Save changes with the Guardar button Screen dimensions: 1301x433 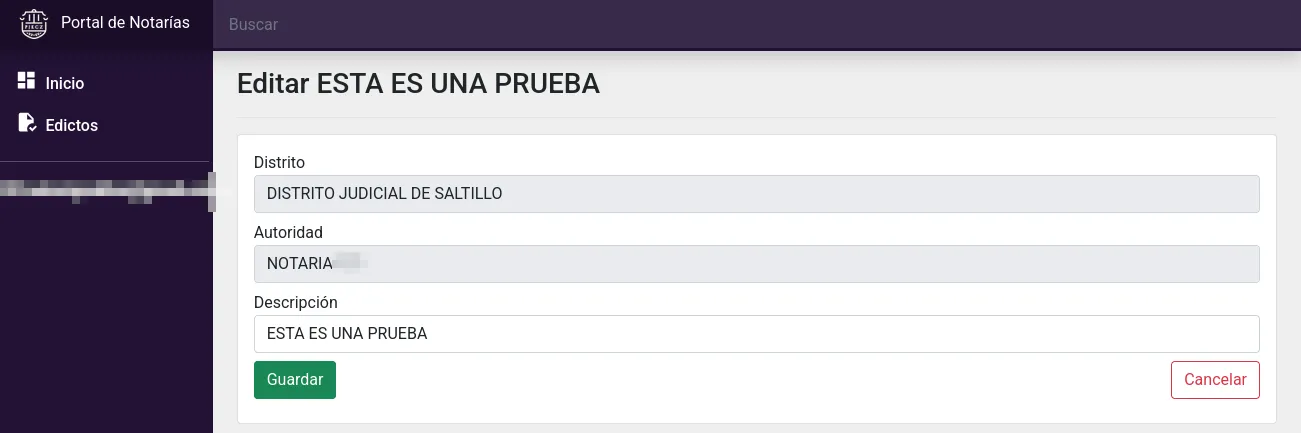pyautogui.click(x=295, y=380)
